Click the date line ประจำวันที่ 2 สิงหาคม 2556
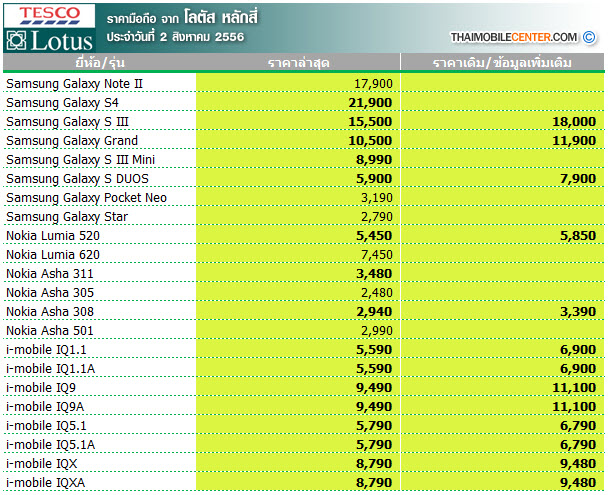 click(175, 37)
